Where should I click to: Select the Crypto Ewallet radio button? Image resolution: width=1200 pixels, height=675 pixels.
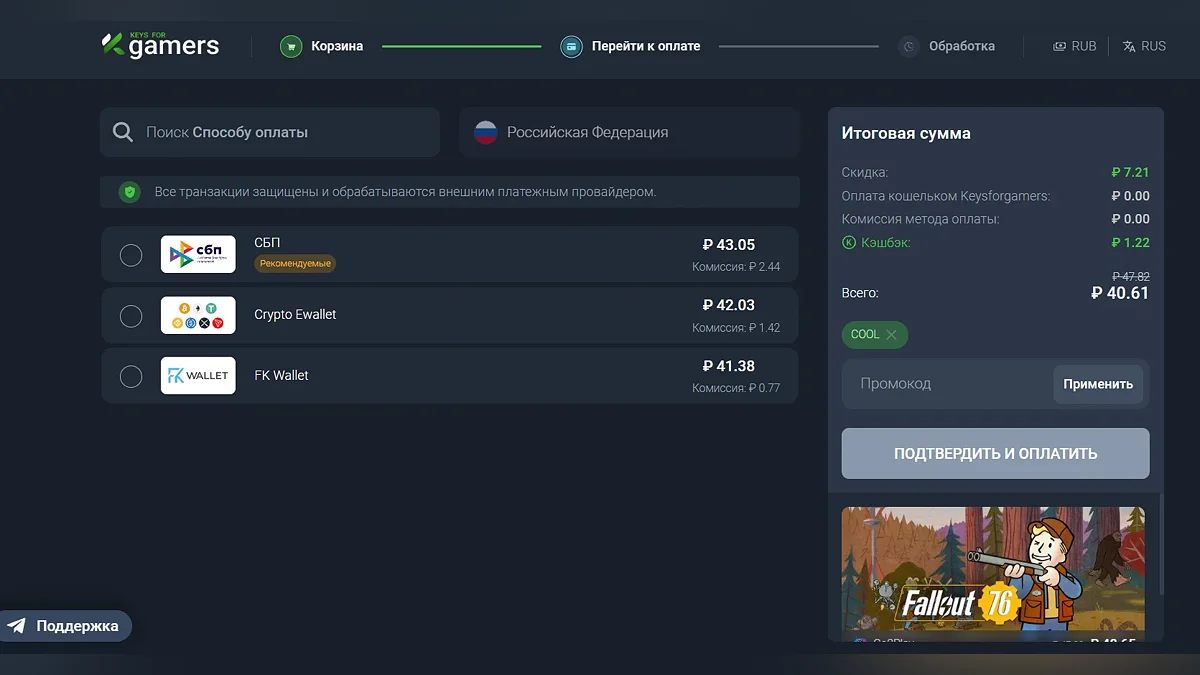click(131, 316)
